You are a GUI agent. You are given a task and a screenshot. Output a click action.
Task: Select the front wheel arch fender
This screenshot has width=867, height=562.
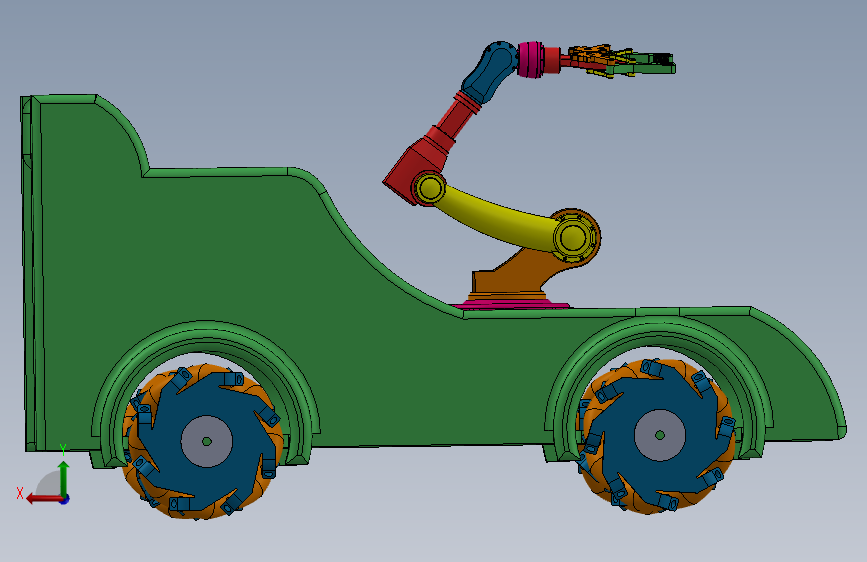tap(659, 387)
